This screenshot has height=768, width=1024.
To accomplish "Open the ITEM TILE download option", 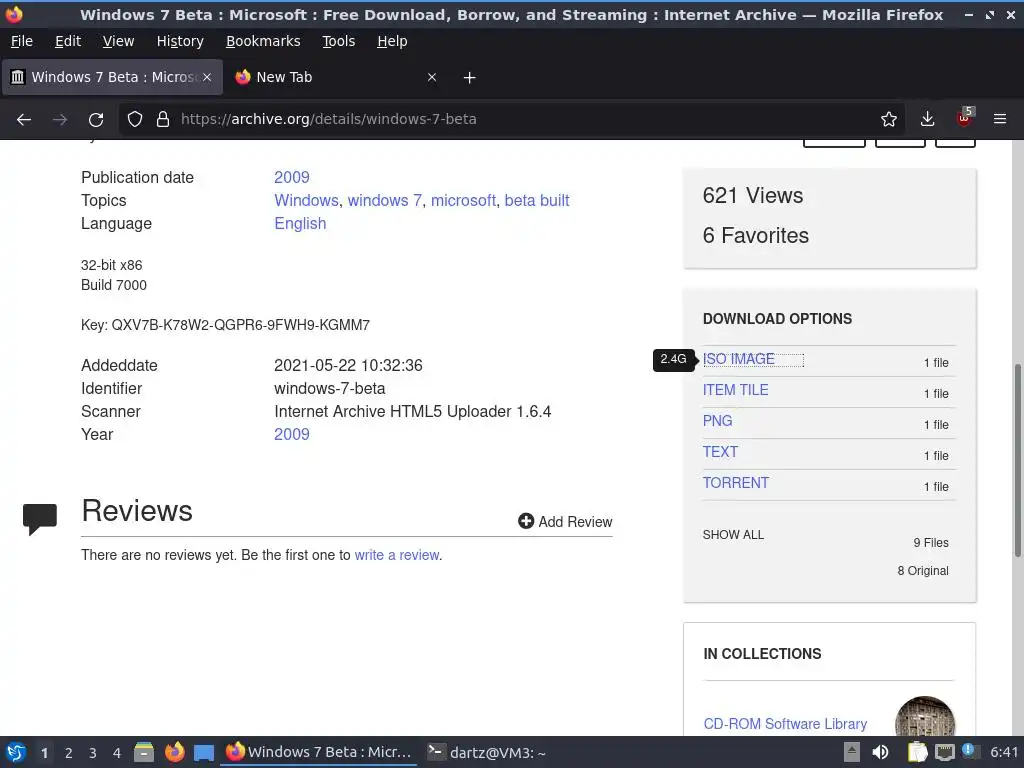I will (x=735, y=390).
